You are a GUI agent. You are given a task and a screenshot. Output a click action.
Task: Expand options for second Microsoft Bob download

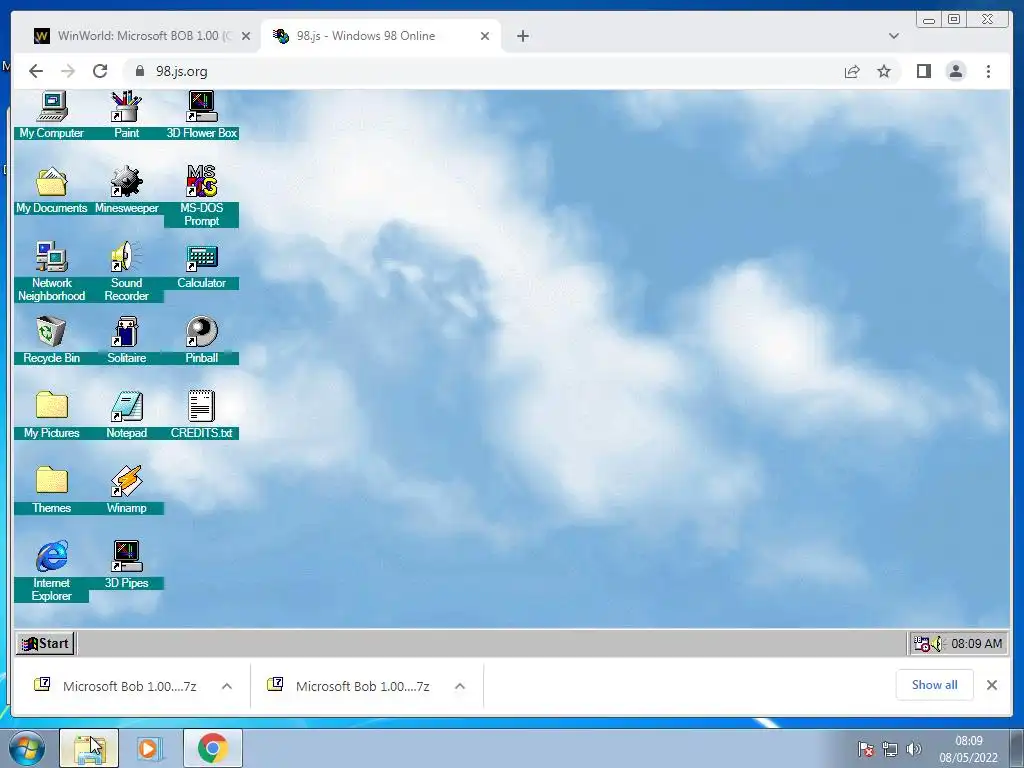coord(460,686)
